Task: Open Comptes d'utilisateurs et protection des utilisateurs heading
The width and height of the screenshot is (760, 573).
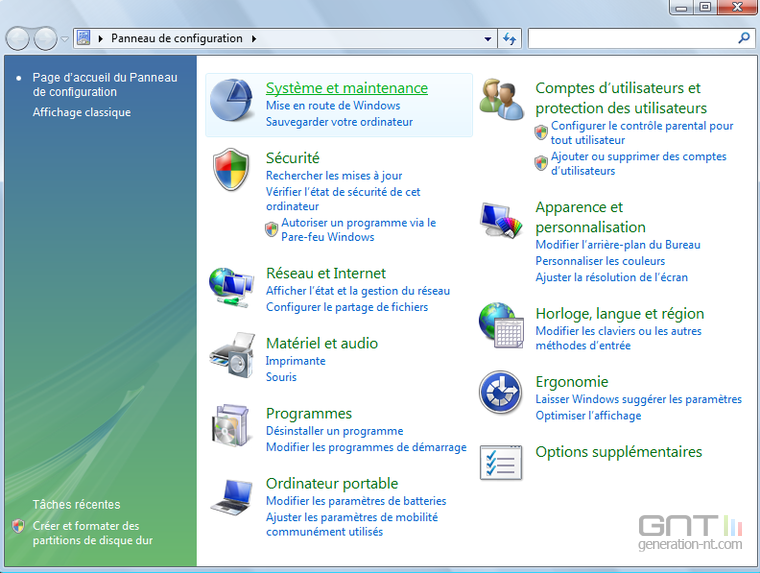Action: [x=621, y=98]
